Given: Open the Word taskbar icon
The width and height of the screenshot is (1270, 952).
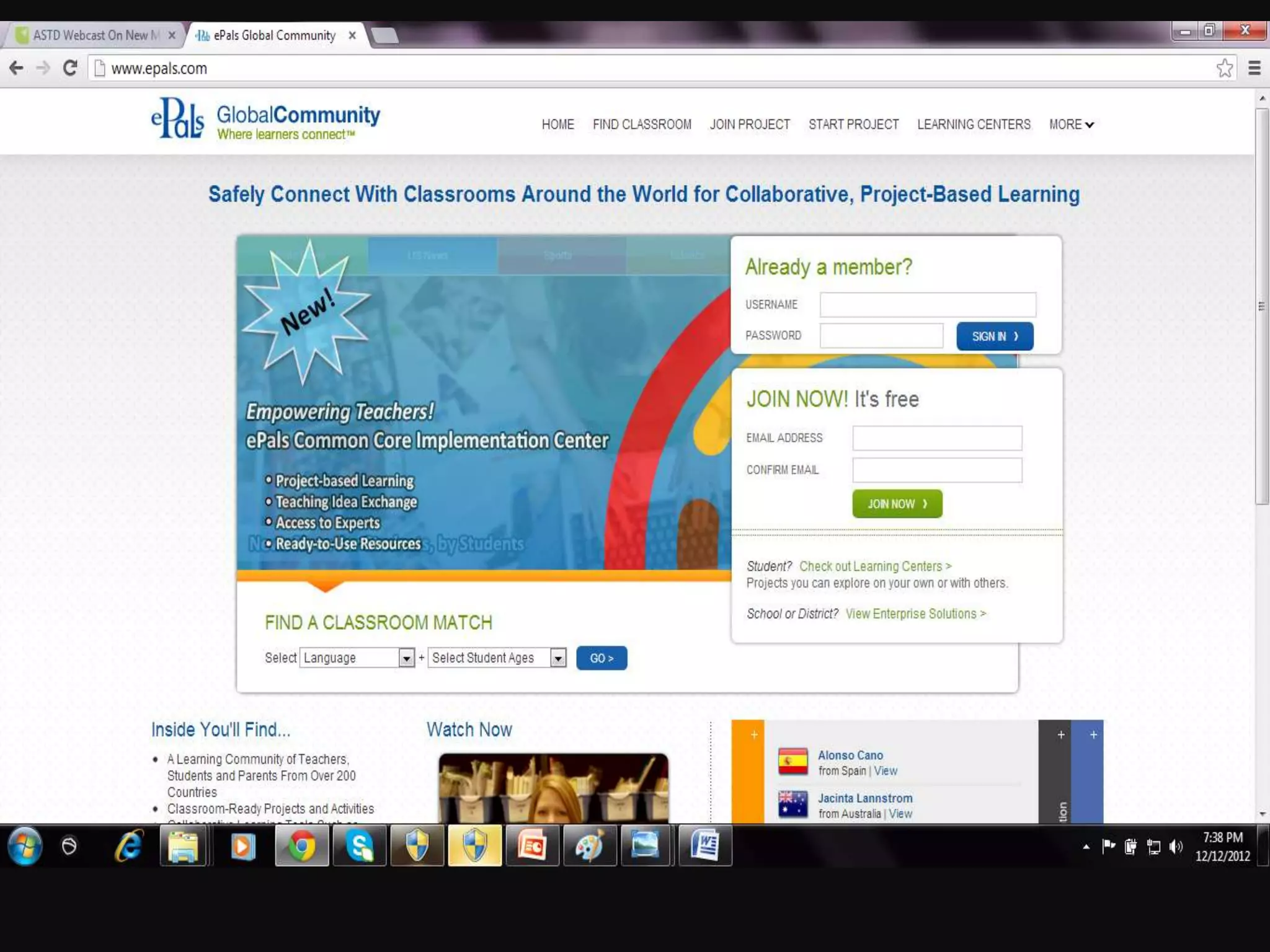Looking at the screenshot, I should (x=705, y=846).
